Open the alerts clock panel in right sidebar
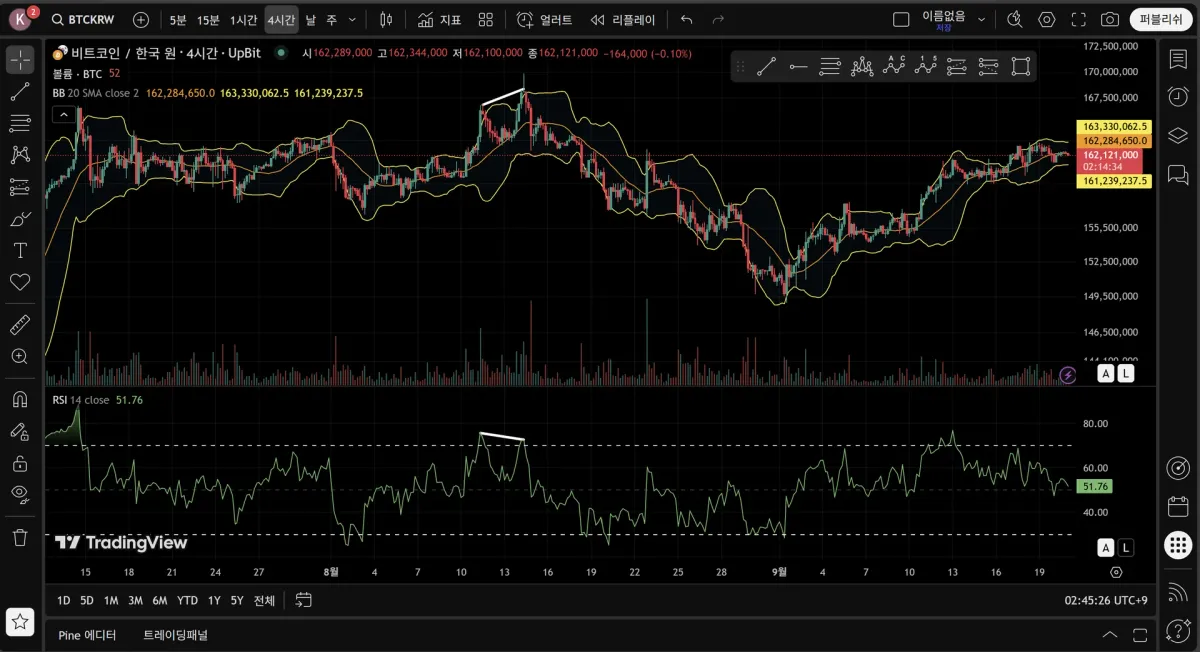The width and height of the screenshot is (1200, 652). point(1178,97)
